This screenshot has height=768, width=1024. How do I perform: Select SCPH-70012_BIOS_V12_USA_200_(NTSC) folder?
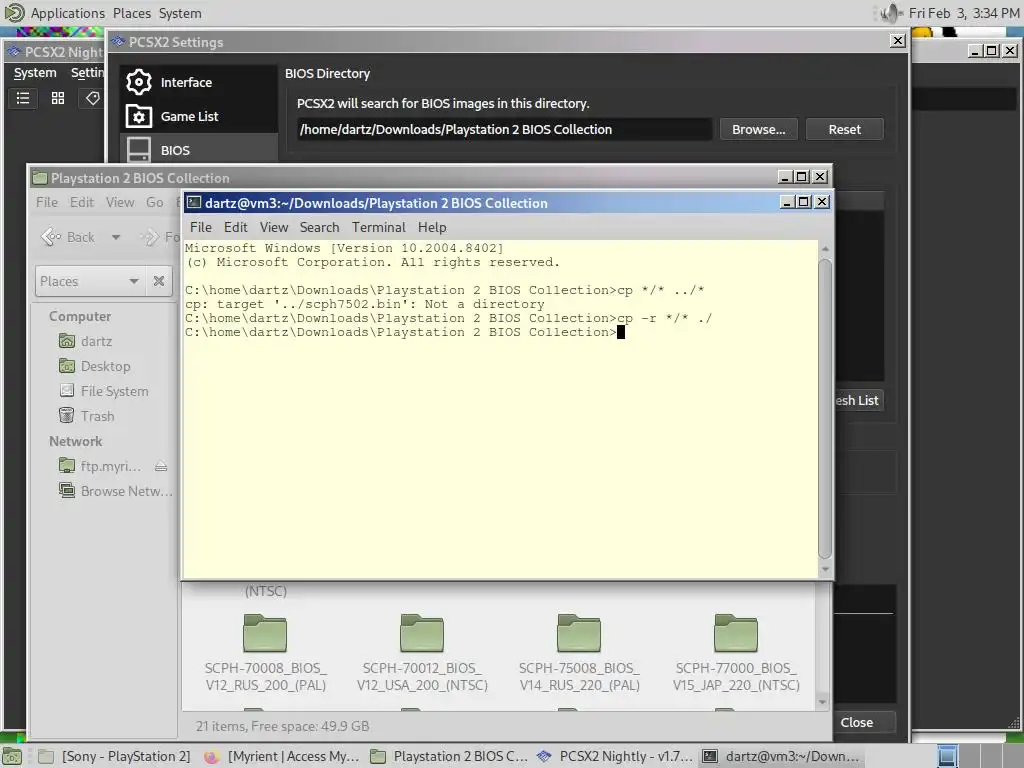pos(422,653)
